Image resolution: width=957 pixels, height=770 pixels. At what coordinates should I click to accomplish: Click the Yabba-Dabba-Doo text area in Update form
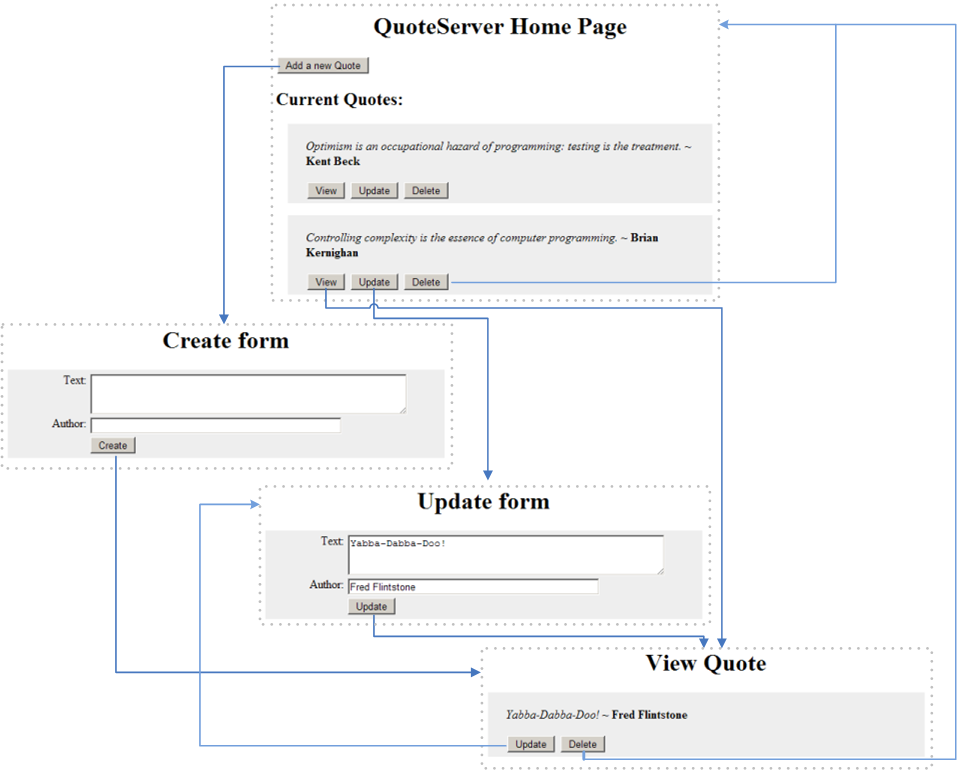point(506,555)
